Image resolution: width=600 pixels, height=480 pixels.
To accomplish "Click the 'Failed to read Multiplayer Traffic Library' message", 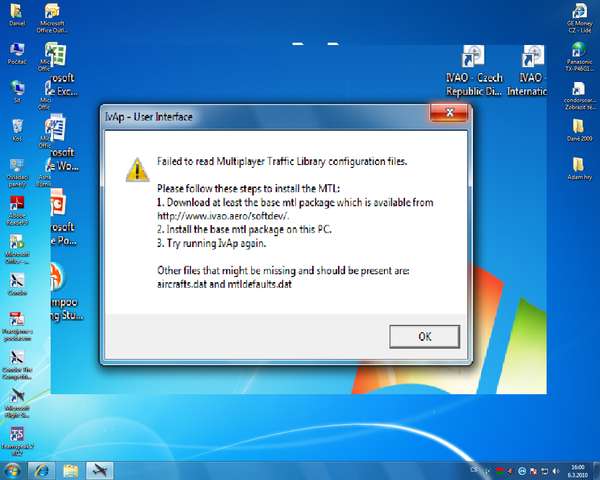I will [282, 161].
